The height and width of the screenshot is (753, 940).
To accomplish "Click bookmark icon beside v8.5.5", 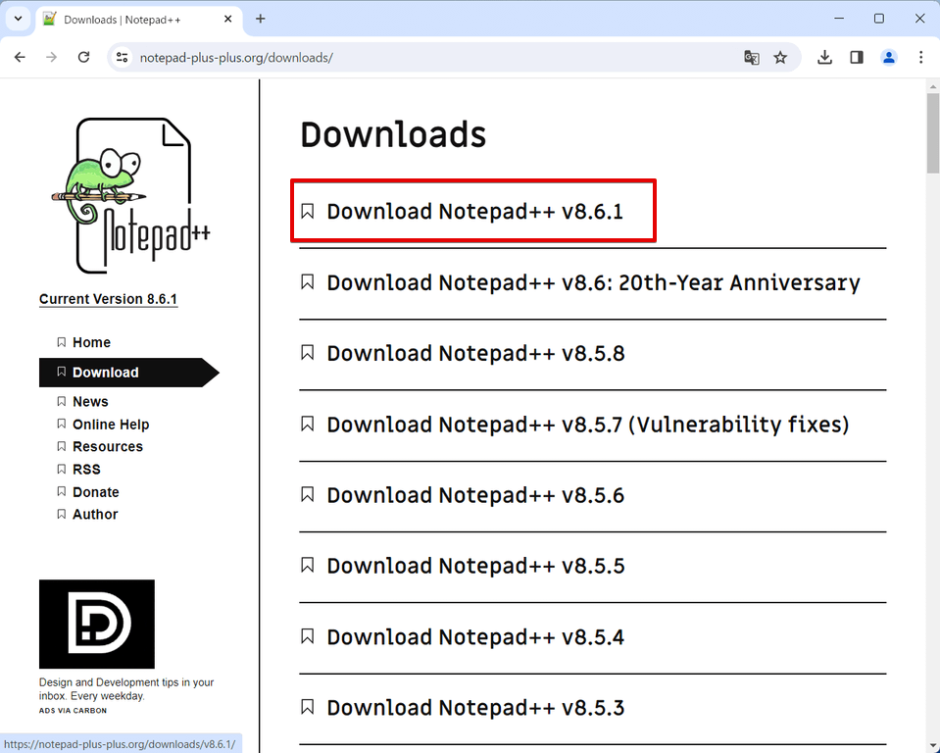I will tap(308, 565).
